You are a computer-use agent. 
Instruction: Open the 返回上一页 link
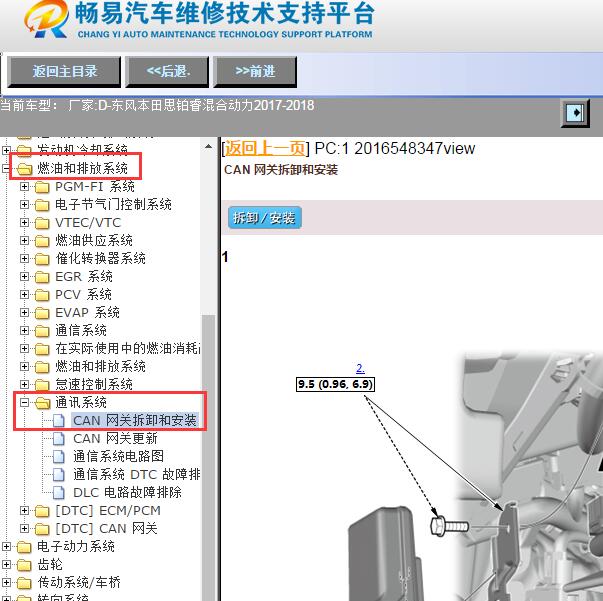point(265,148)
